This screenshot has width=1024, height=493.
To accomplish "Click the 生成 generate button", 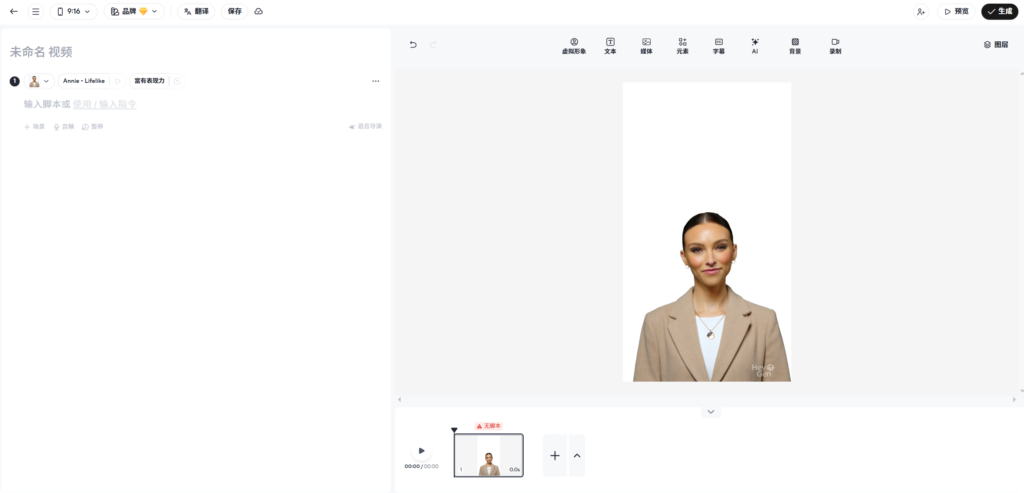I will point(999,11).
